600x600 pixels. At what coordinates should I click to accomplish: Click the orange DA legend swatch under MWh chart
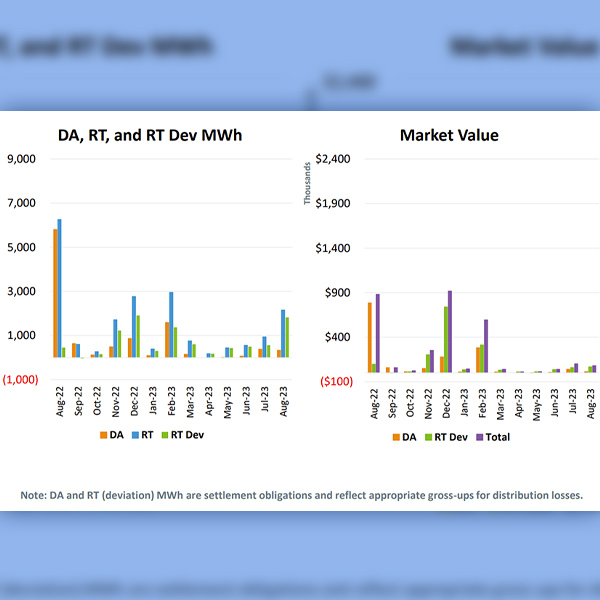pos(102,435)
